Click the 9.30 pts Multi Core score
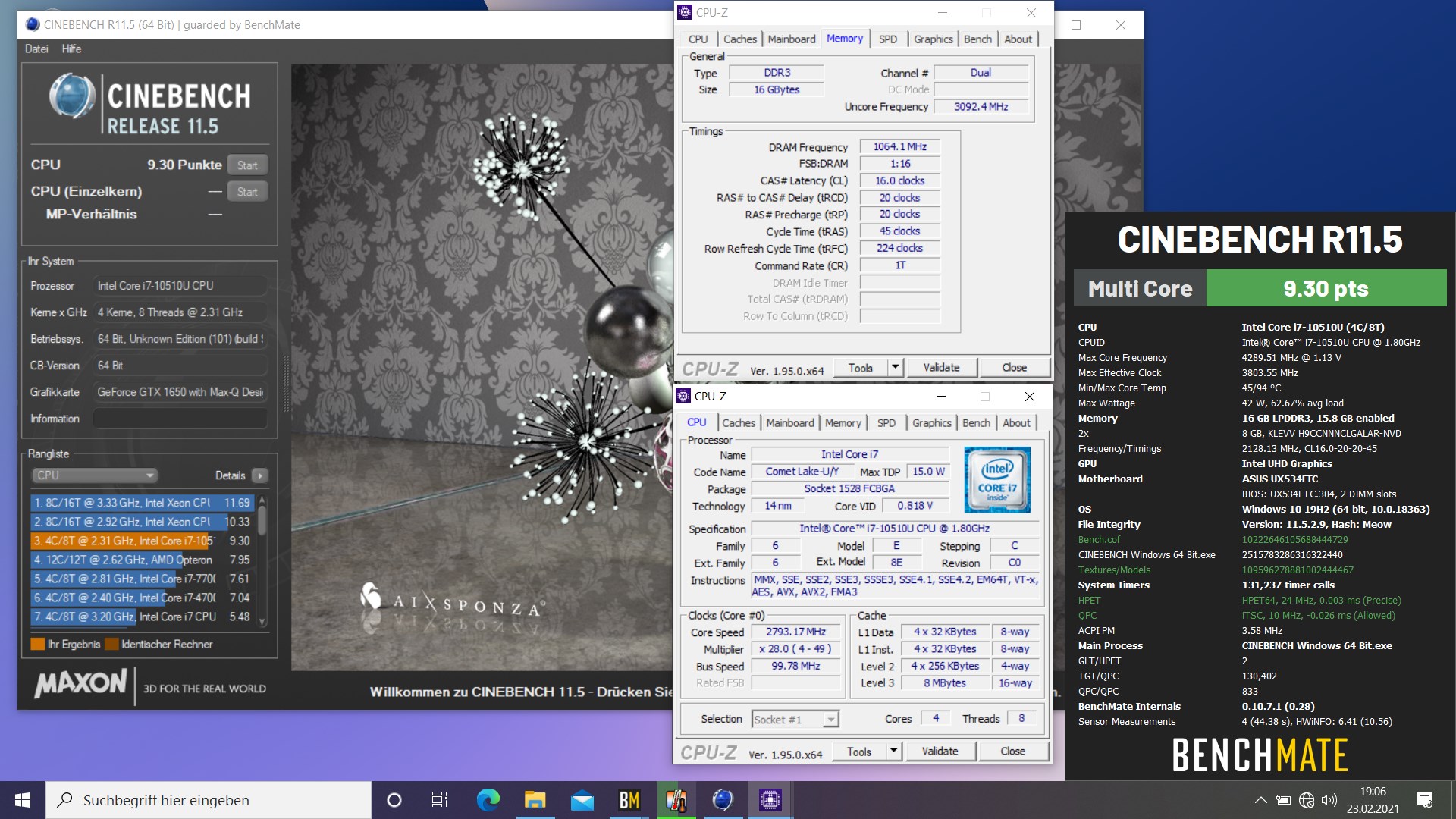The width and height of the screenshot is (1456, 819). [x=1326, y=289]
